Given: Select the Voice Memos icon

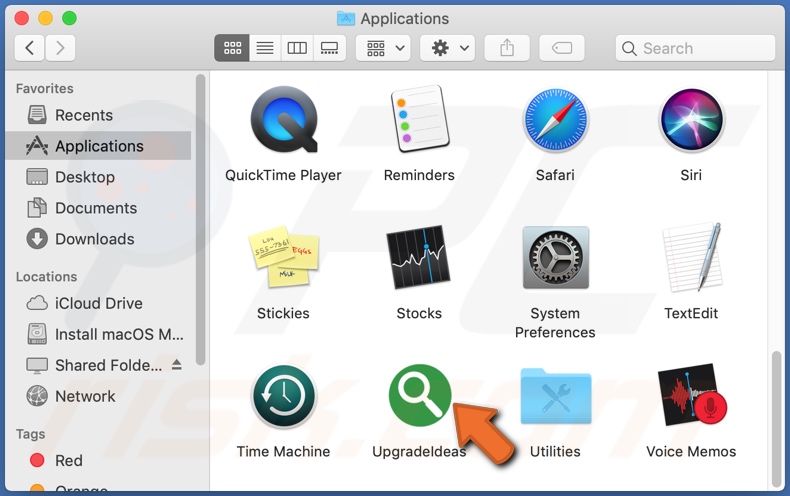Looking at the screenshot, I should (x=691, y=395).
